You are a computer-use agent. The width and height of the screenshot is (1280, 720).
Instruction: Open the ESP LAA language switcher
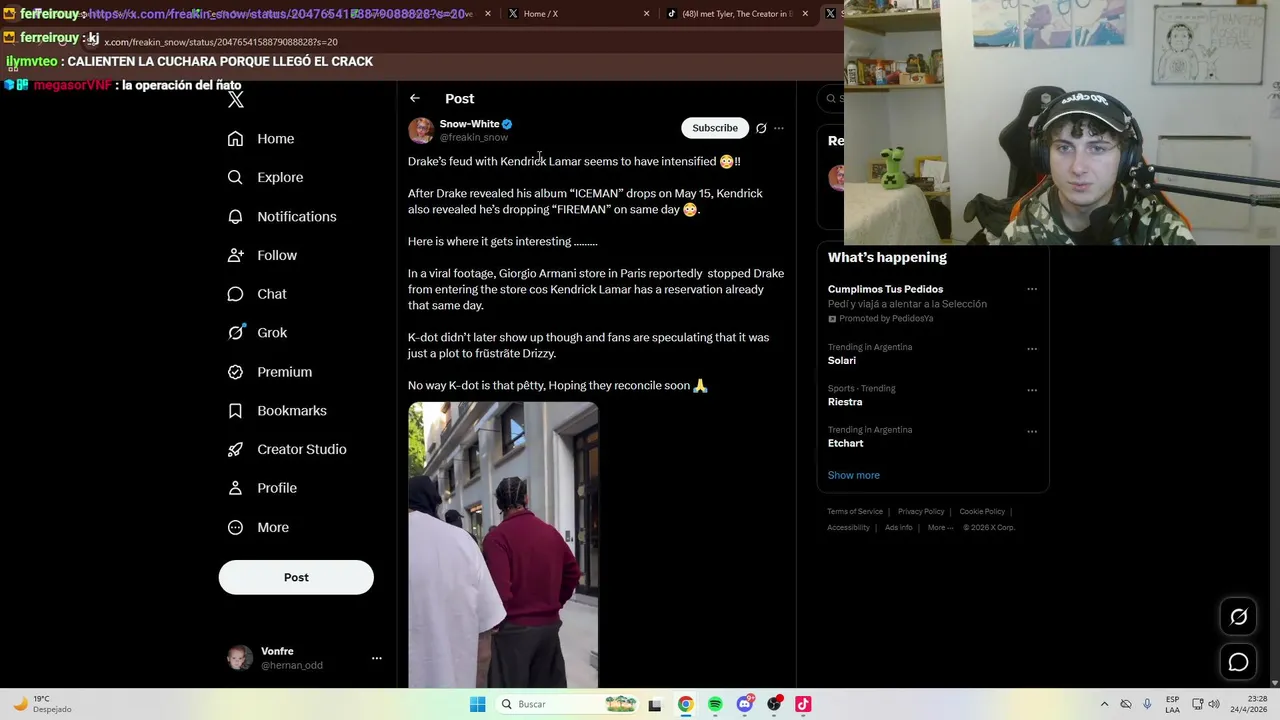point(1172,704)
